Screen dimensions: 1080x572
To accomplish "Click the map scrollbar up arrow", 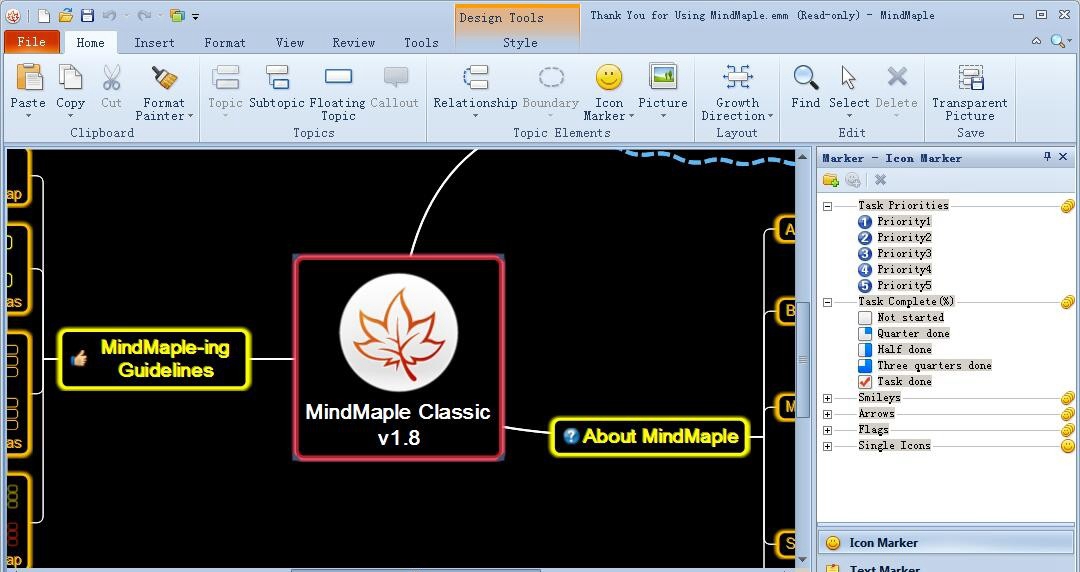I will tap(802, 157).
